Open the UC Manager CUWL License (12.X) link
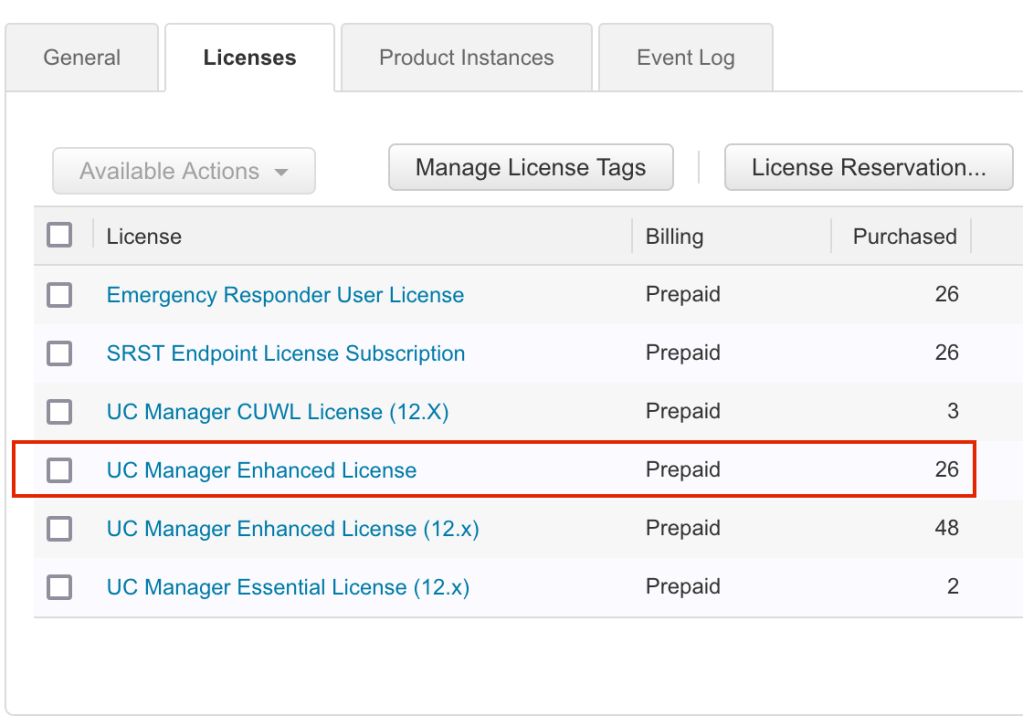The image size is (1023, 716). coord(277,412)
